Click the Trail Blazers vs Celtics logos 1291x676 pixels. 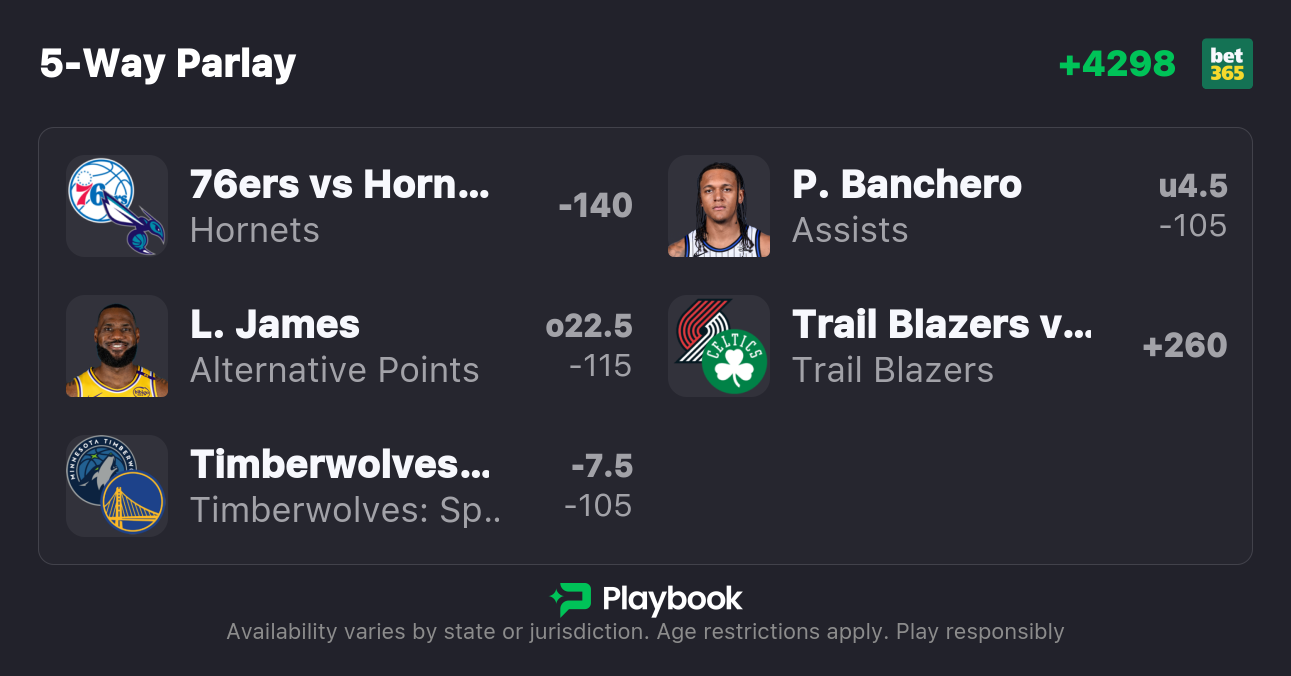coord(719,346)
